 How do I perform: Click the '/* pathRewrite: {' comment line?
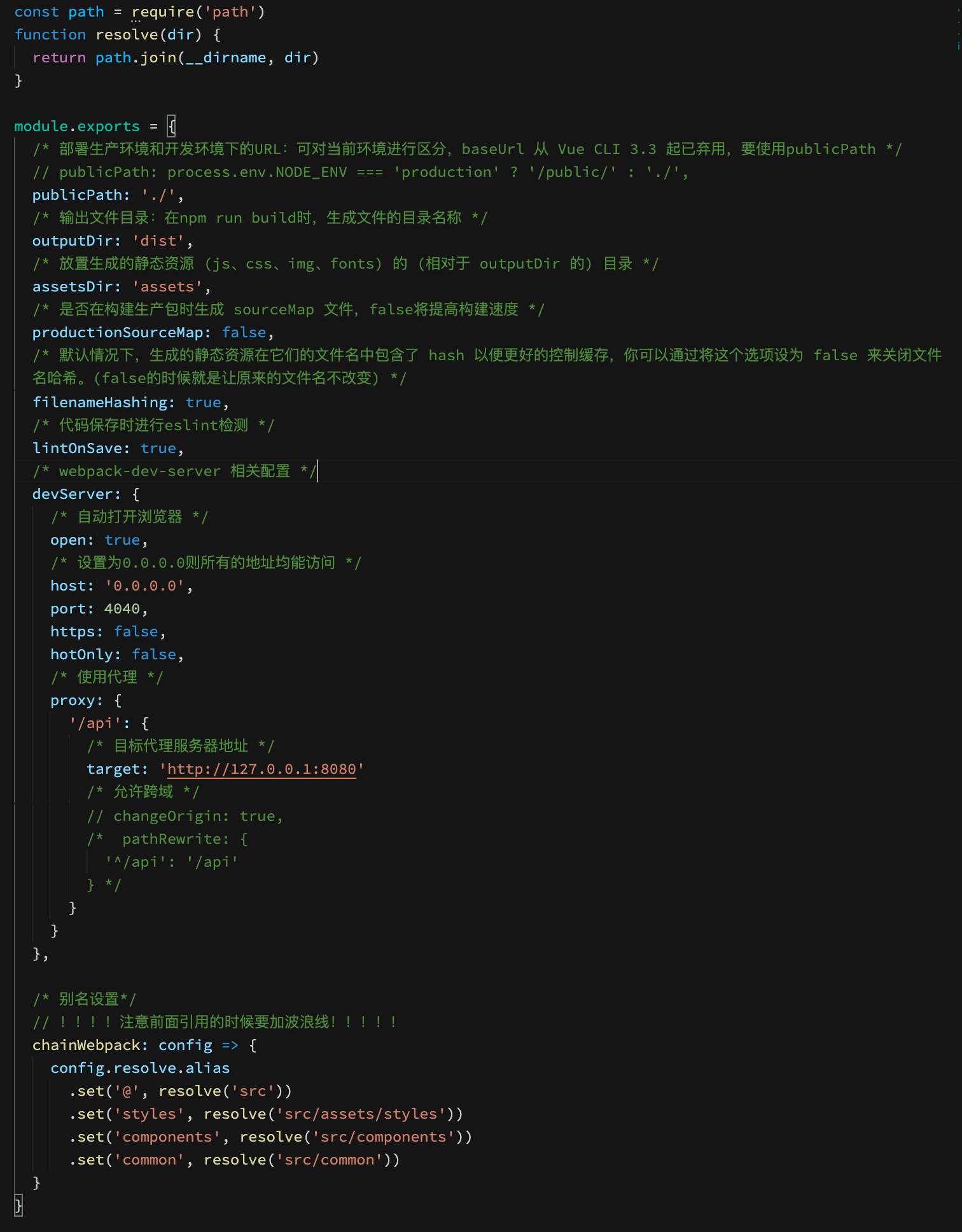pos(167,839)
